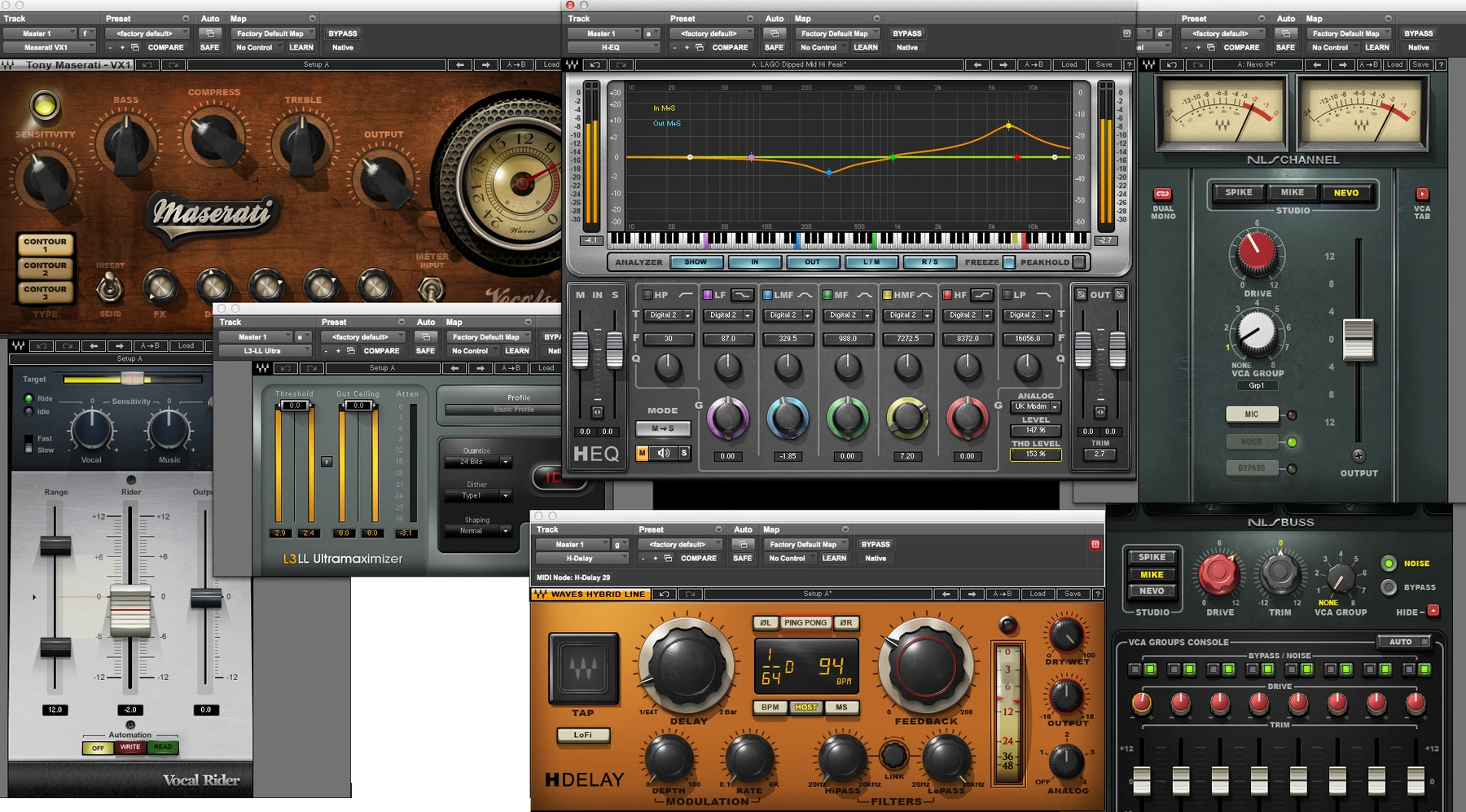Image resolution: width=1466 pixels, height=812 pixels.
Task: Open H-Delay factory default preset dropdown
Action: pyautogui.click(x=682, y=544)
